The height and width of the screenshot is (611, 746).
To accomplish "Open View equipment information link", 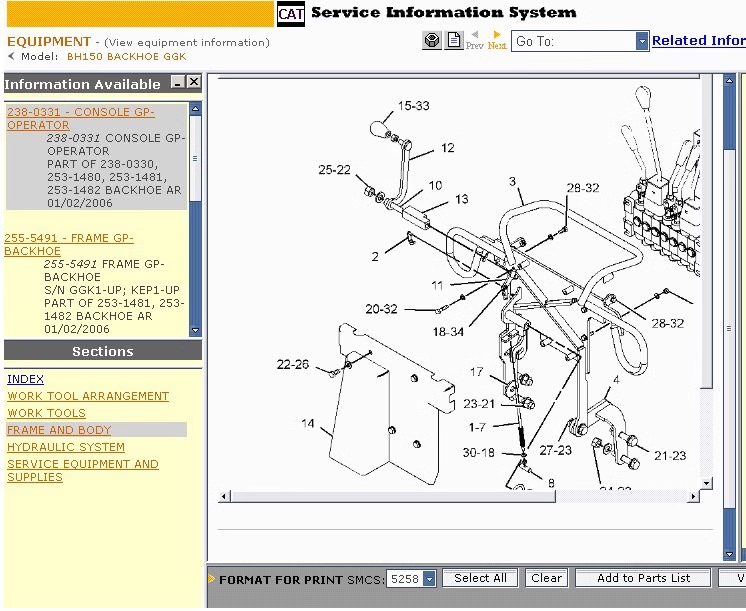I will click(186, 42).
